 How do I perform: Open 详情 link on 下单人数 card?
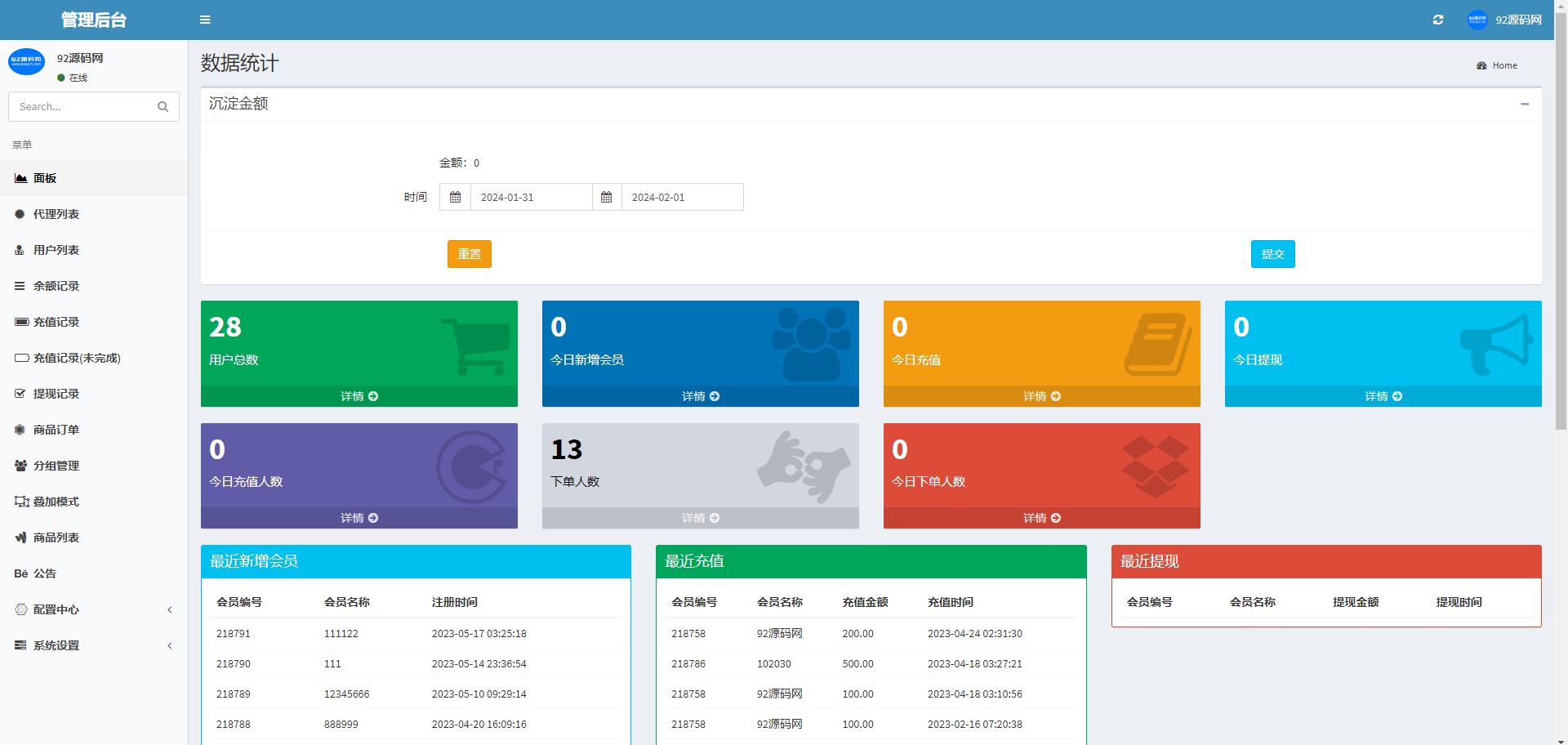[x=701, y=518]
